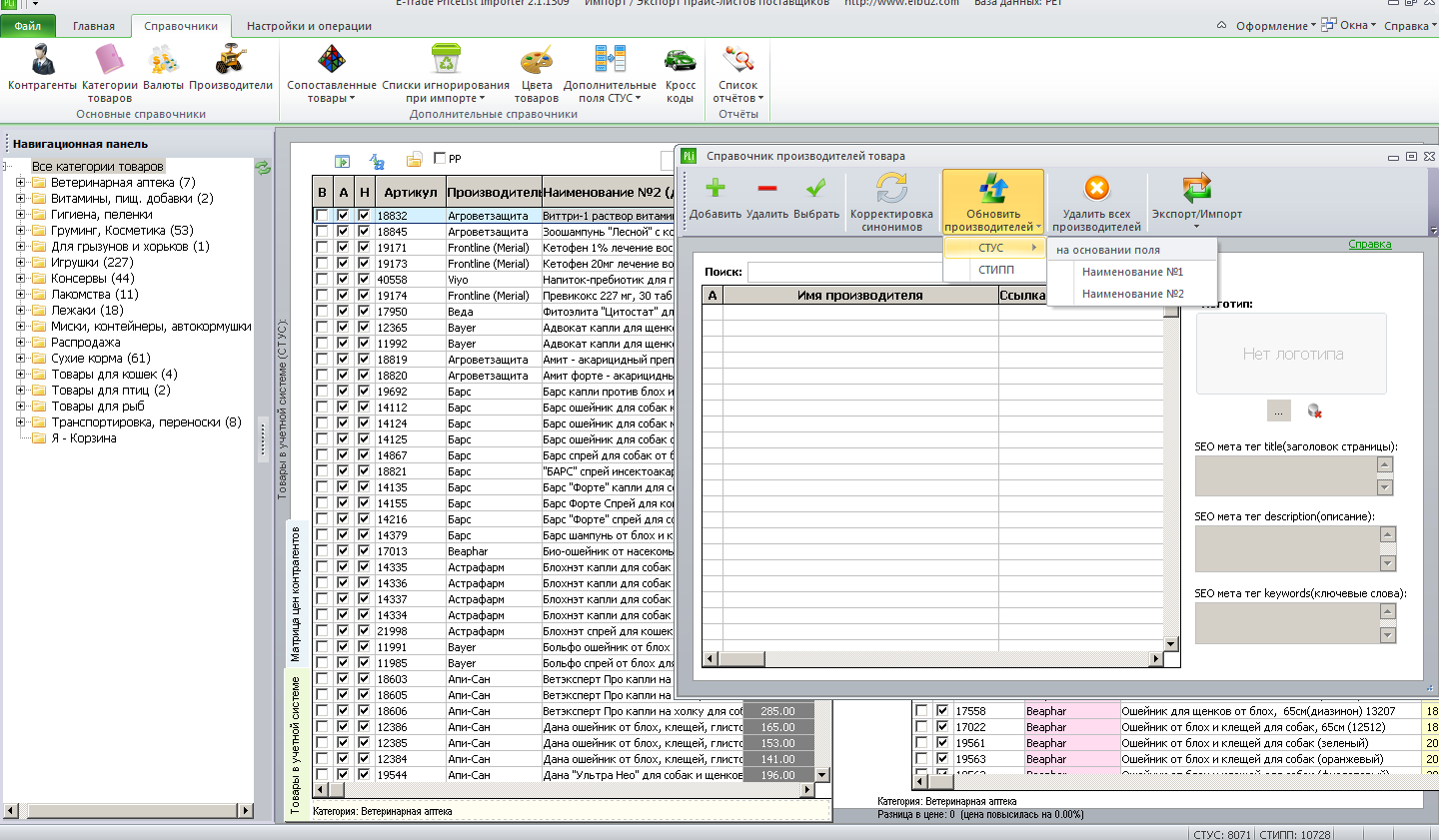Click the Поиск field in manufacturers dialog
1439x840 pixels.
[x=845, y=272]
